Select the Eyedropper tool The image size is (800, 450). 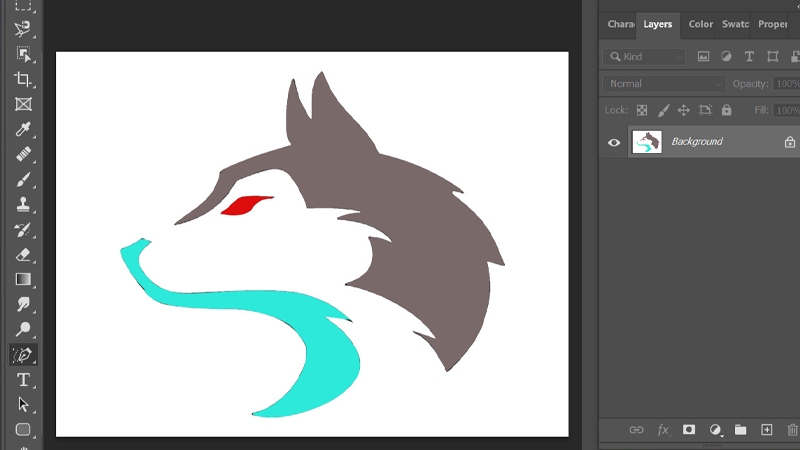23,129
